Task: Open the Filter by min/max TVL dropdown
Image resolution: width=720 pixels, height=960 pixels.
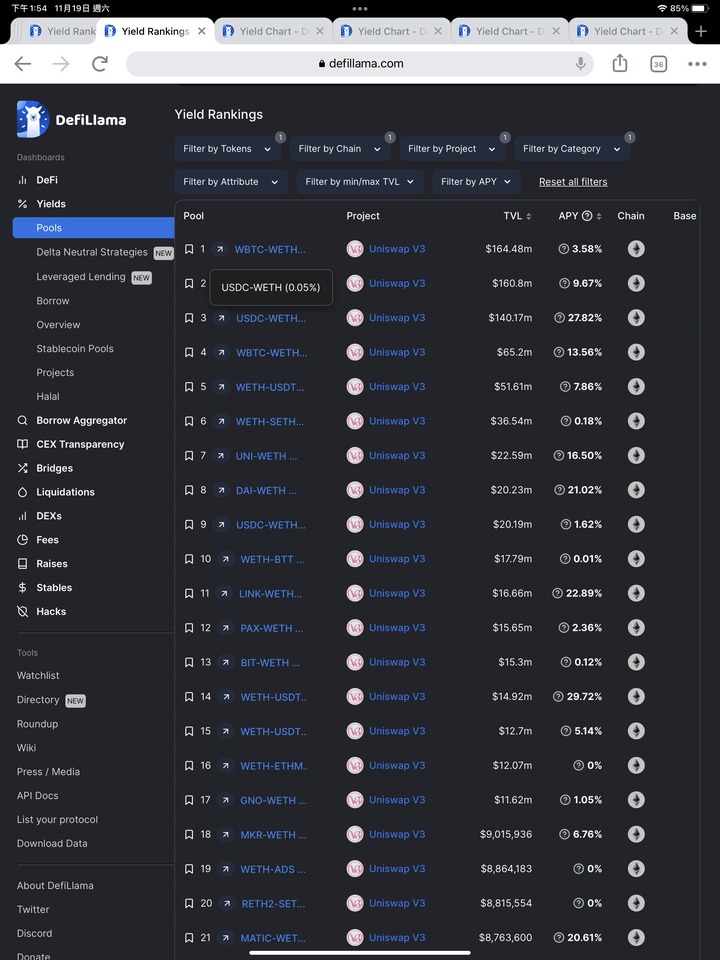Action: pos(360,182)
